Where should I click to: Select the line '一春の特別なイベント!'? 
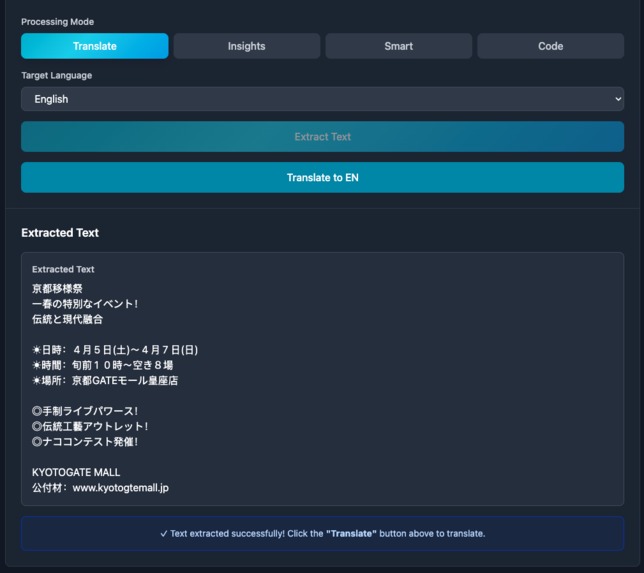pos(85,304)
